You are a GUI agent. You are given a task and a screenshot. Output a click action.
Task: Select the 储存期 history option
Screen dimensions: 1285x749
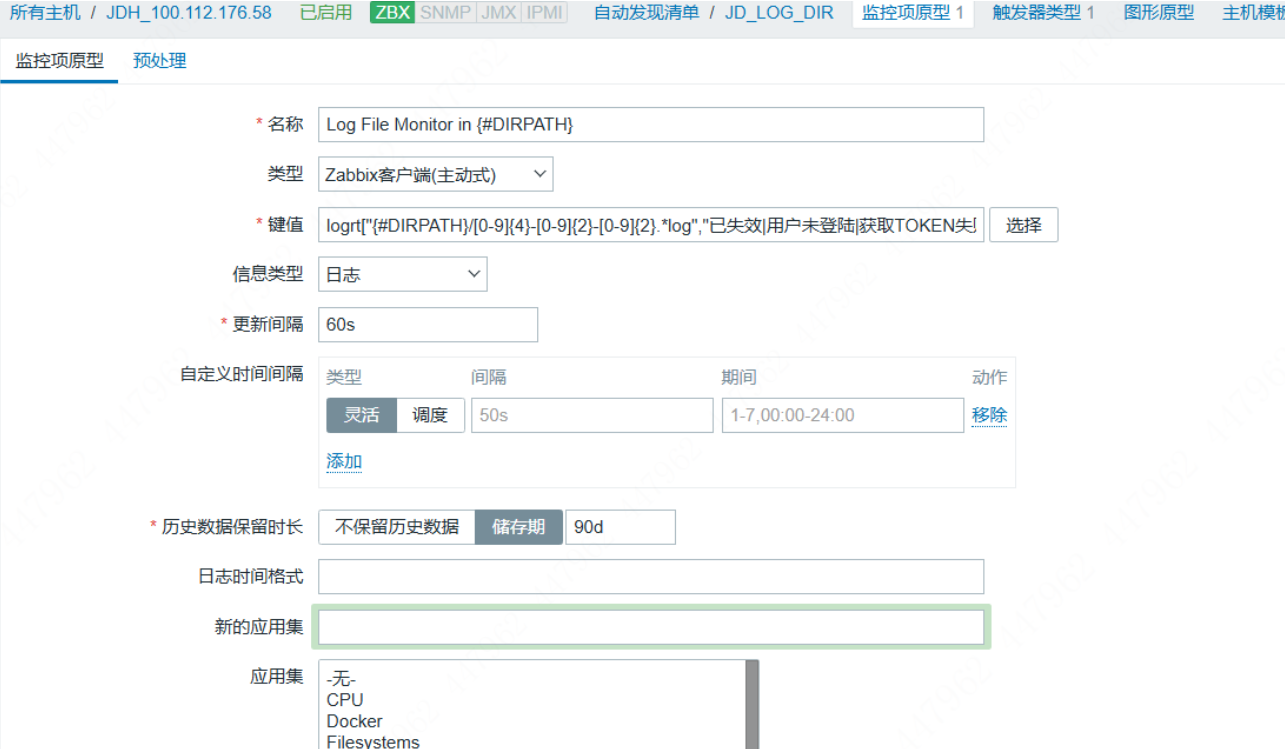(x=518, y=527)
